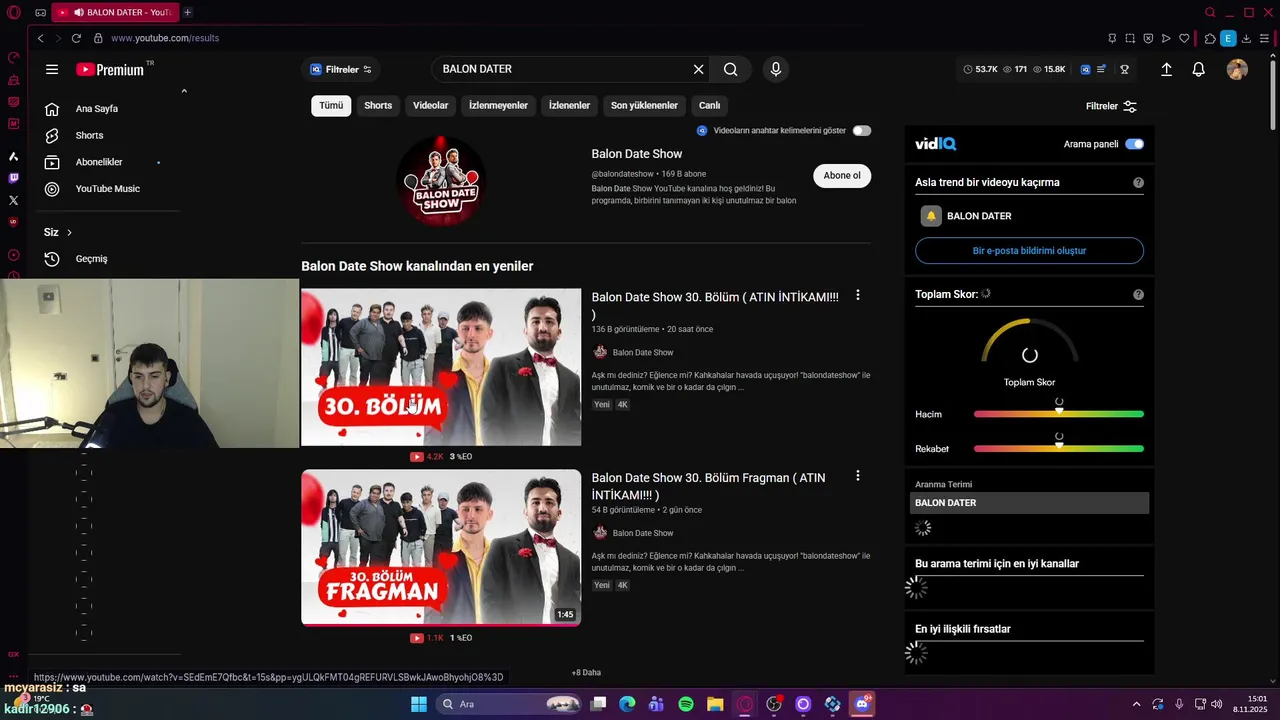Open YouTube notifications bell
This screenshot has height=720, width=1280.
(x=1198, y=70)
